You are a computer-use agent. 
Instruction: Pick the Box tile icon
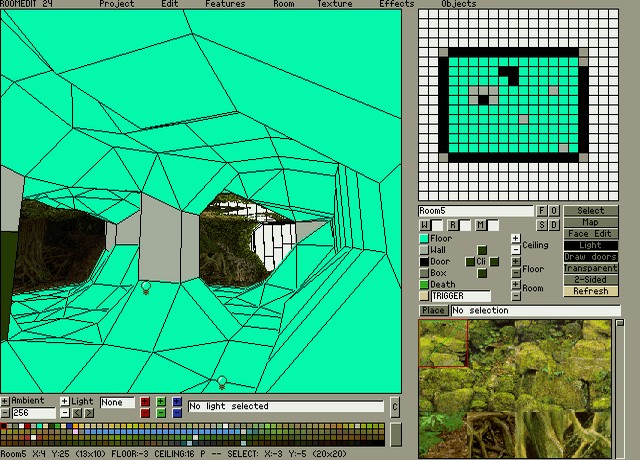[x=424, y=273]
